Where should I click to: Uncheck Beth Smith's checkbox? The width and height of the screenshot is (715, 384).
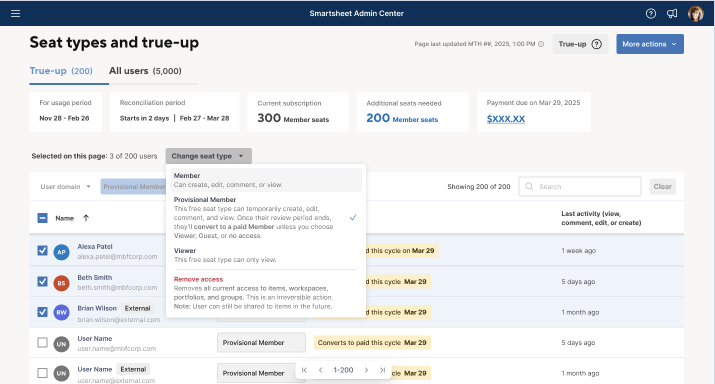click(x=42, y=281)
